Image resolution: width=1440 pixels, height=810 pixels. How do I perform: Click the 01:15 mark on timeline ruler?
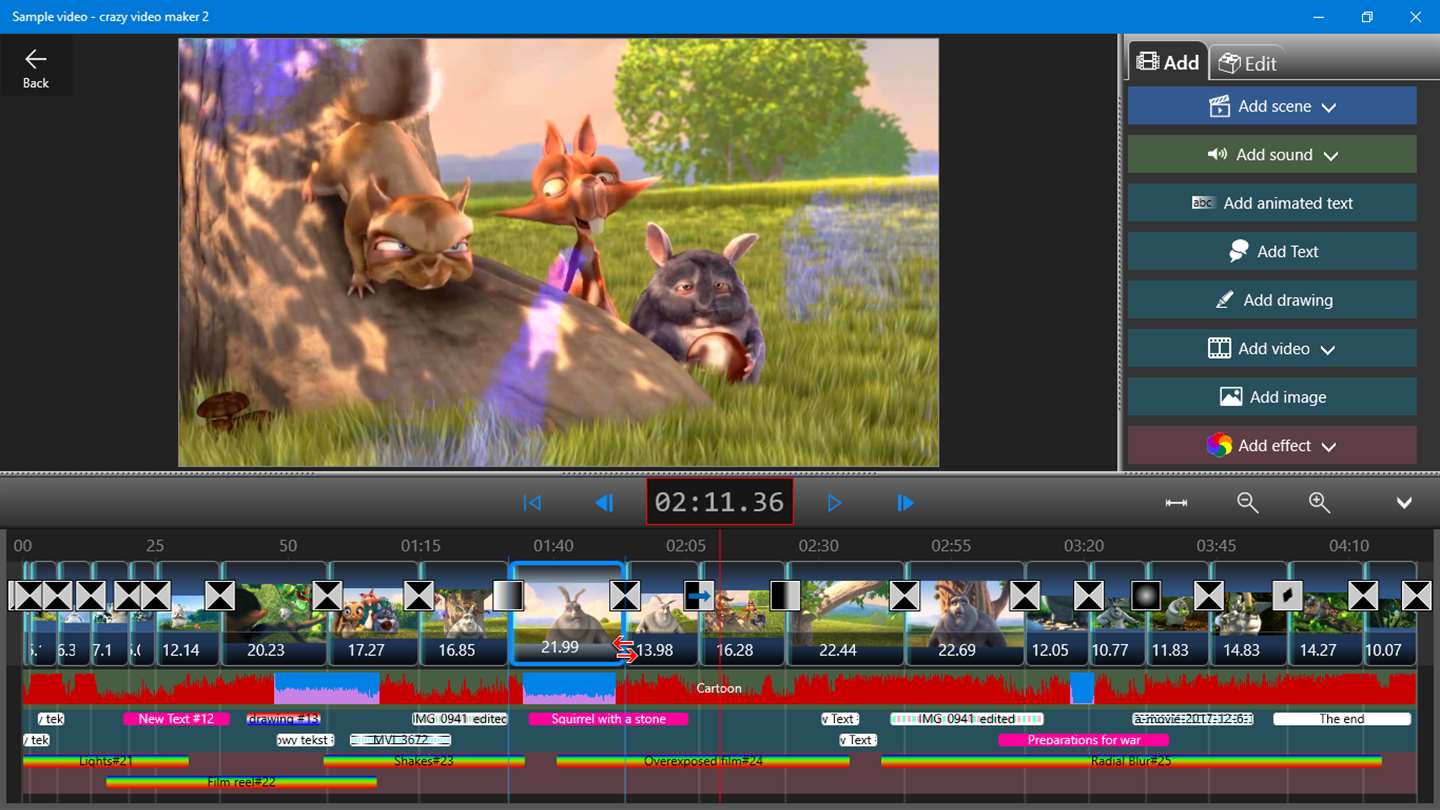coord(421,546)
